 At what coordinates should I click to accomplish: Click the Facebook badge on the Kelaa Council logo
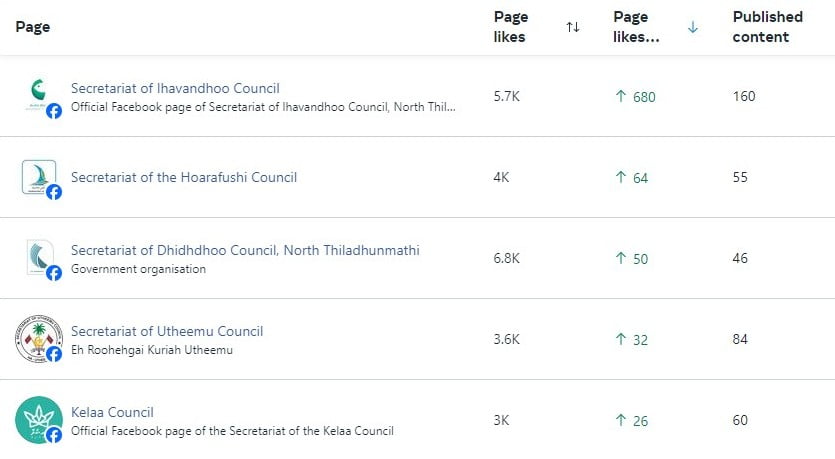click(54, 435)
